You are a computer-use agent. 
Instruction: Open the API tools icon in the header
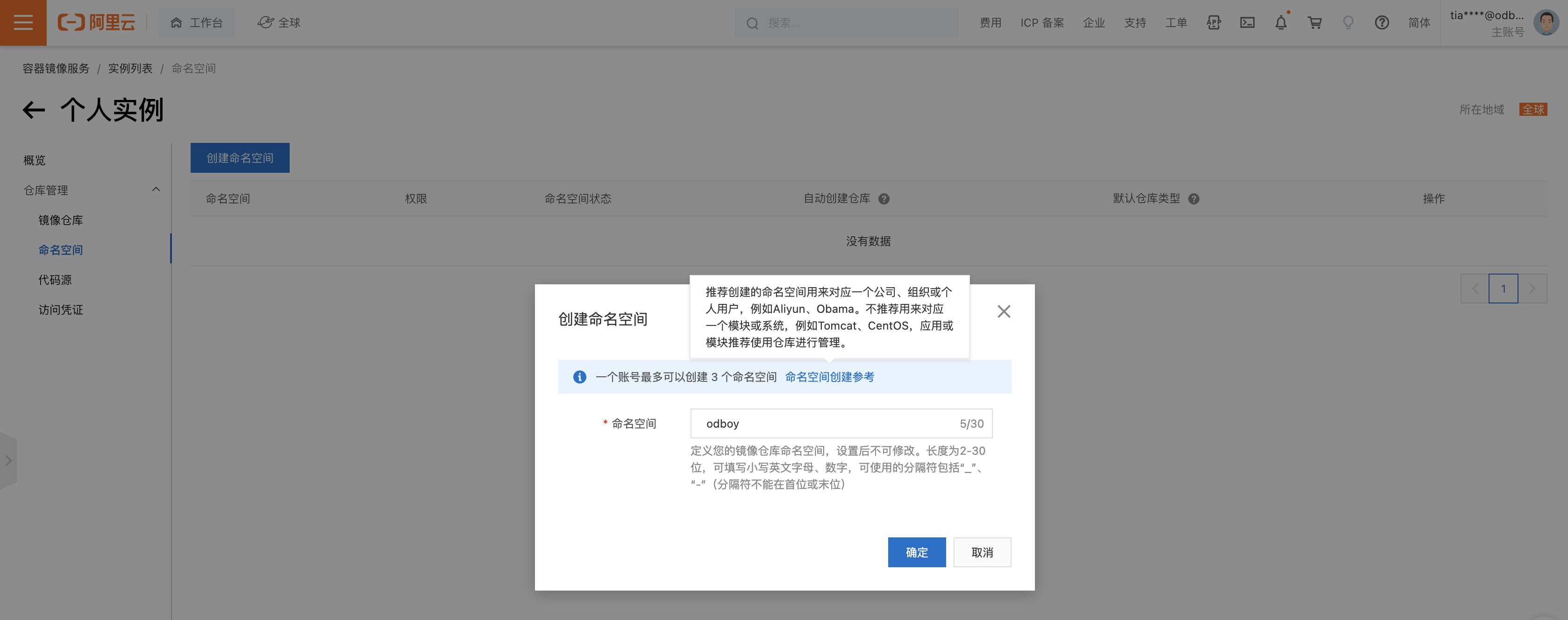tap(1214, 23)
